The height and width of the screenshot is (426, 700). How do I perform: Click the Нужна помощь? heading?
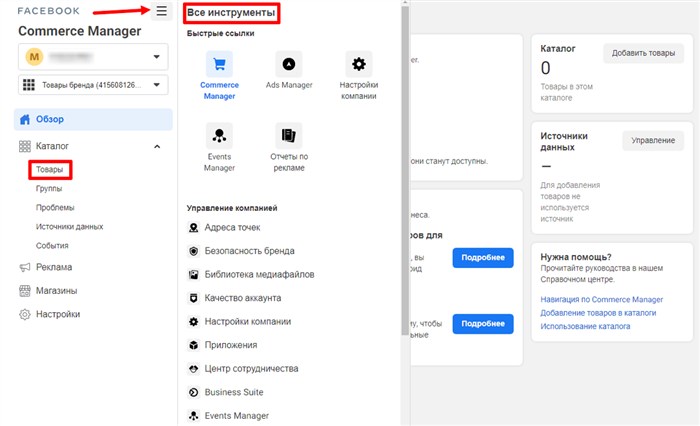click(576, 257)
